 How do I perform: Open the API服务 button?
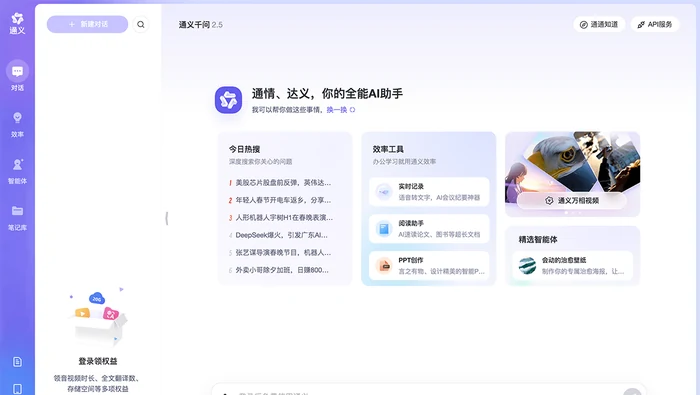pyautogui.click(x=654, y=24)
